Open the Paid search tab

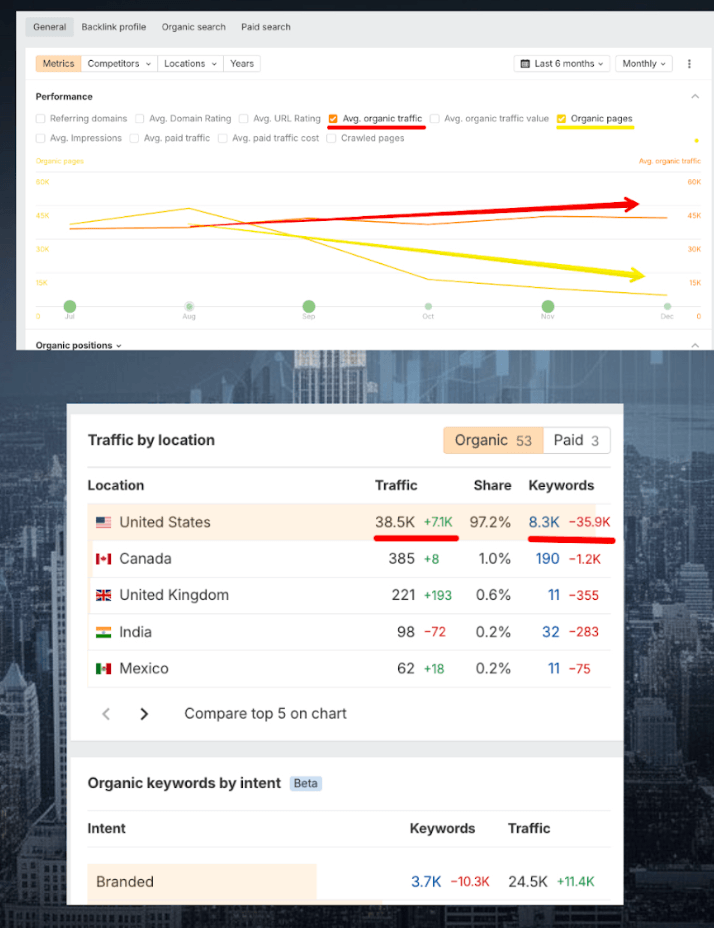(x=266, y=27)
